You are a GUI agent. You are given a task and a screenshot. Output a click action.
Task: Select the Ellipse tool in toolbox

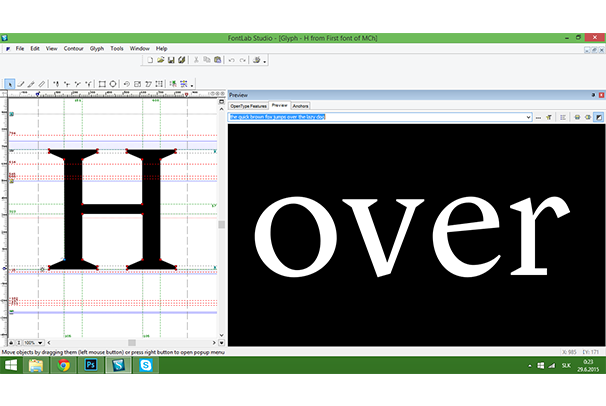113,84
